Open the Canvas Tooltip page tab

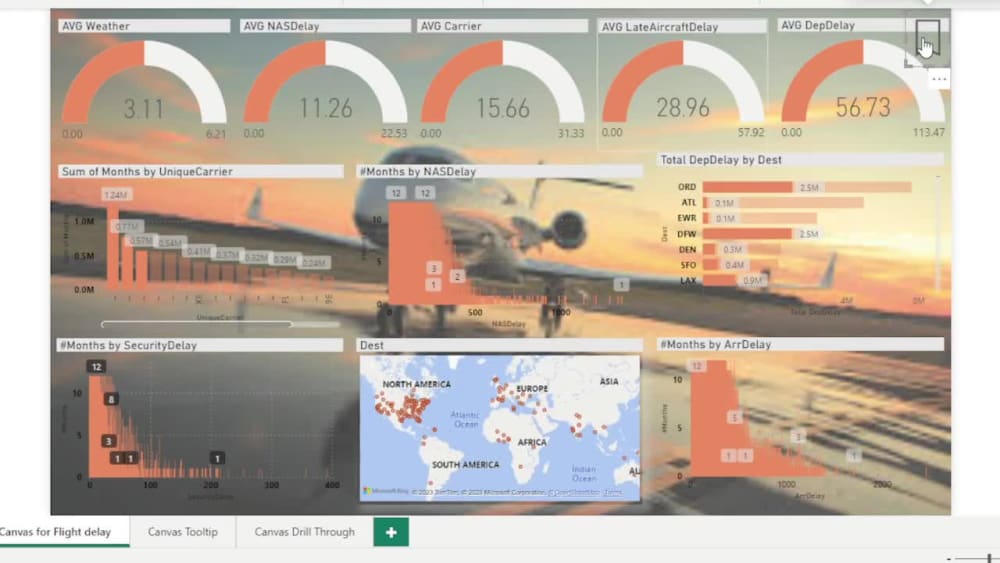182,532
